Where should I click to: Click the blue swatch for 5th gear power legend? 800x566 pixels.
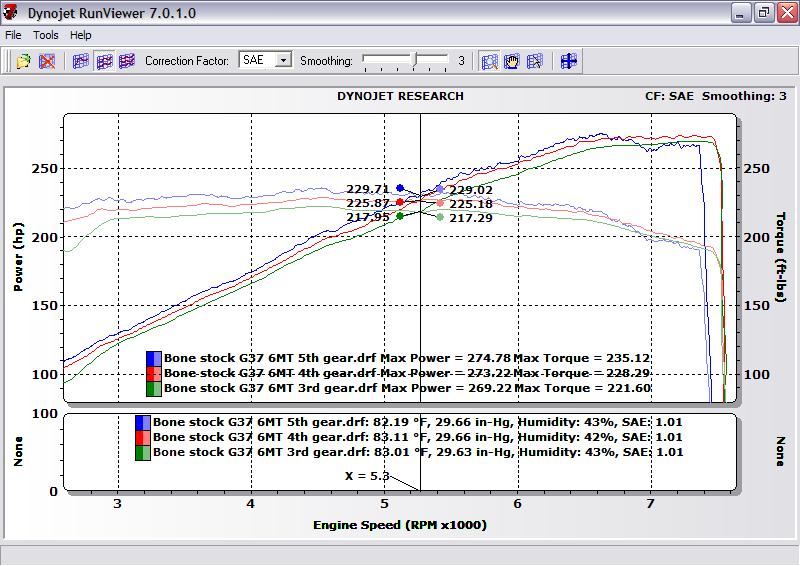pos(154,359)
